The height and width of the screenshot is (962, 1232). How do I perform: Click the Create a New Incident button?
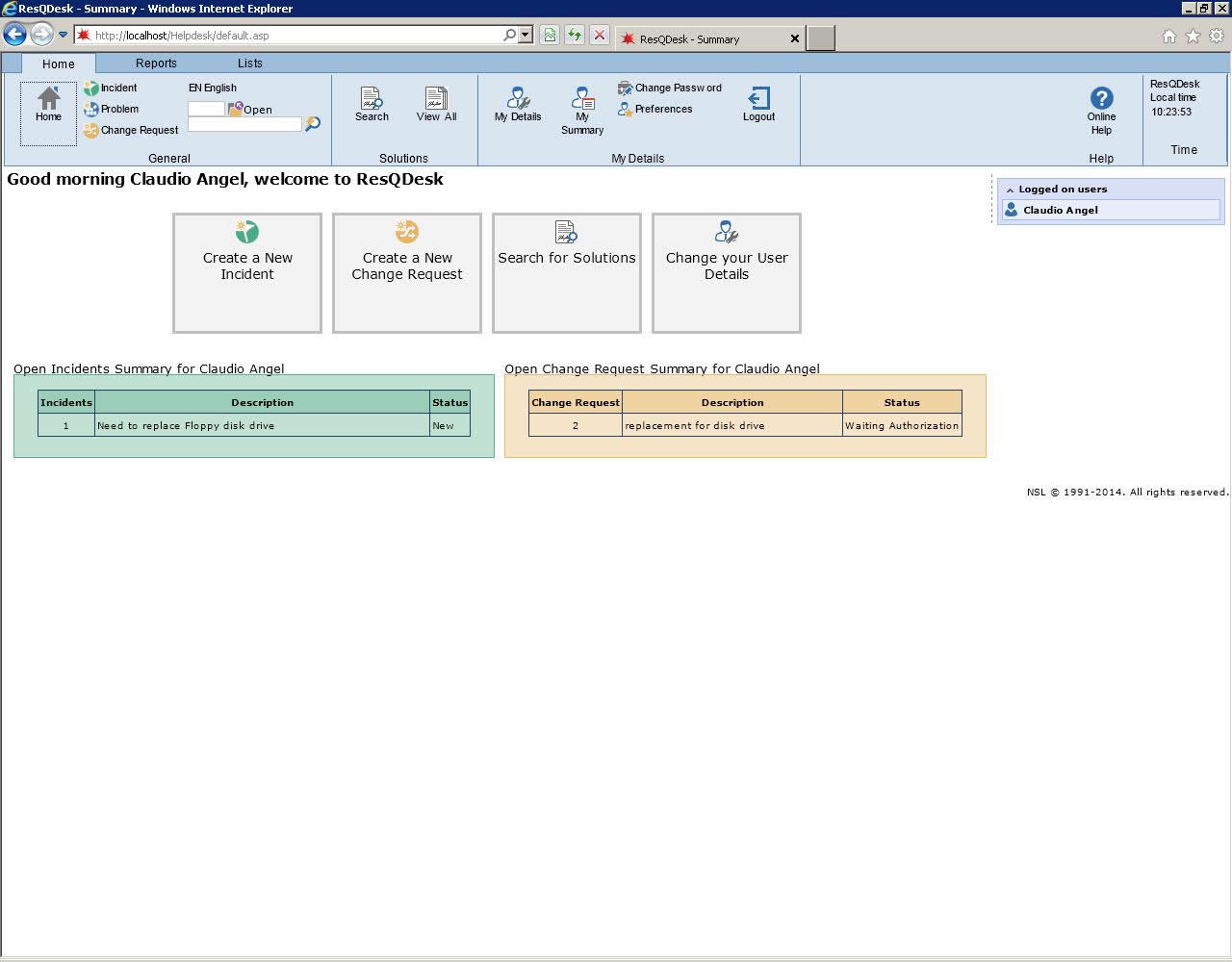(247, 273)
